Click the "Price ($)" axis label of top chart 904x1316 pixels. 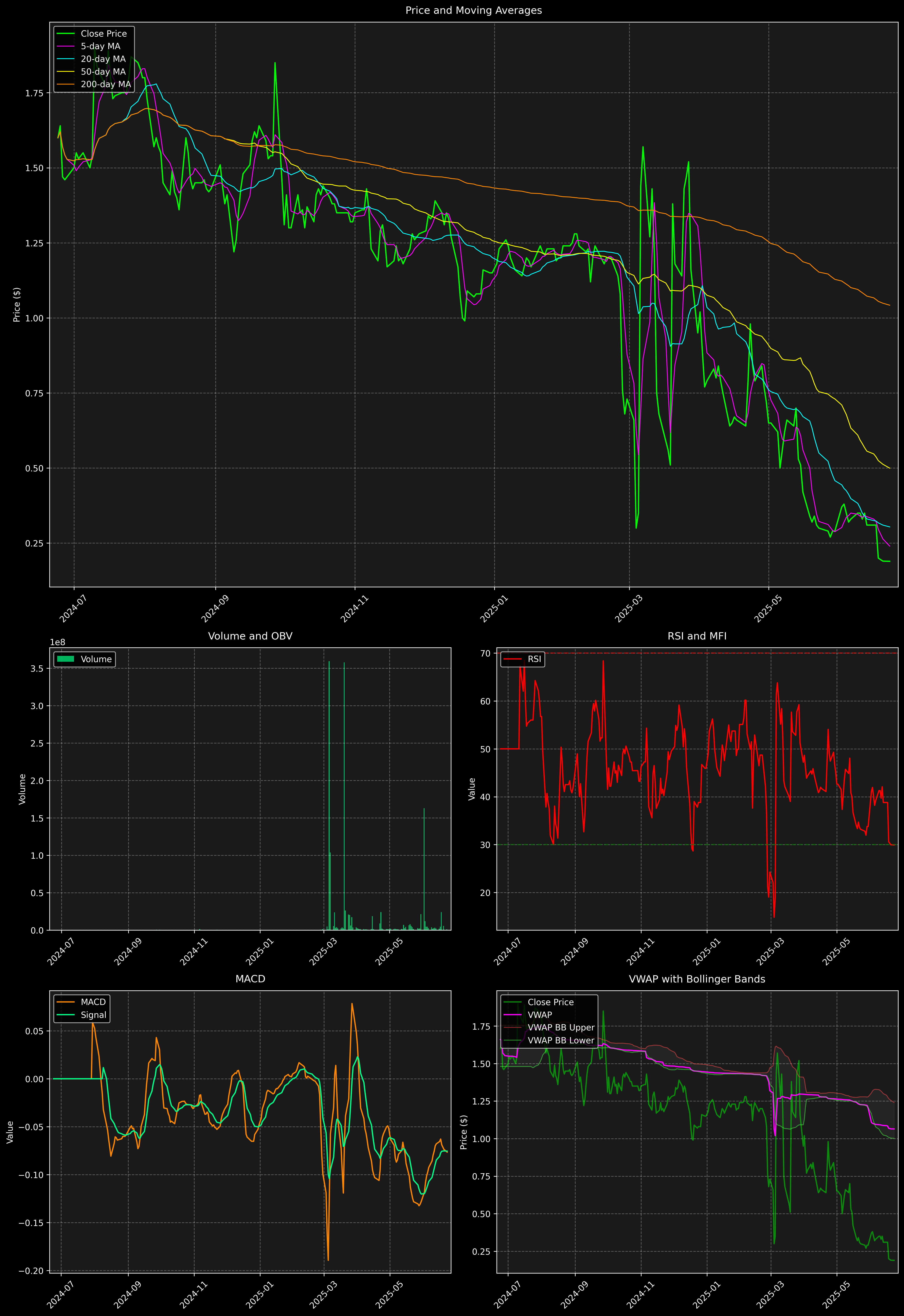tap(17, 305)
